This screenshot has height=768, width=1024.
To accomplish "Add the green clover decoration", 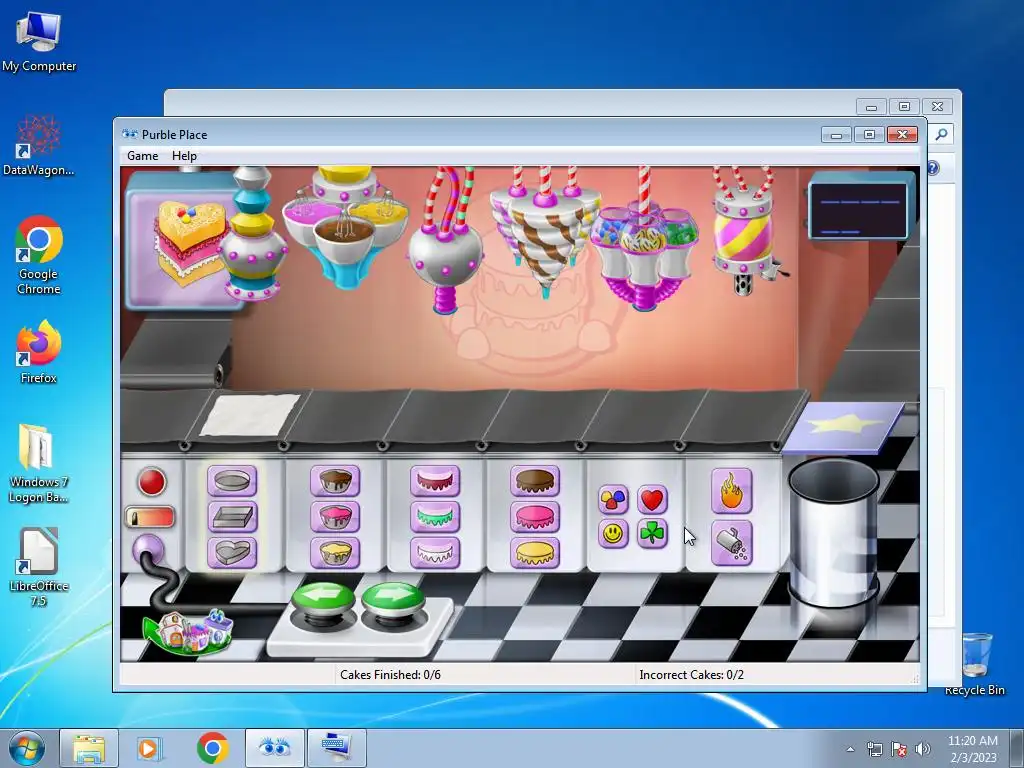I will [652, 534].
